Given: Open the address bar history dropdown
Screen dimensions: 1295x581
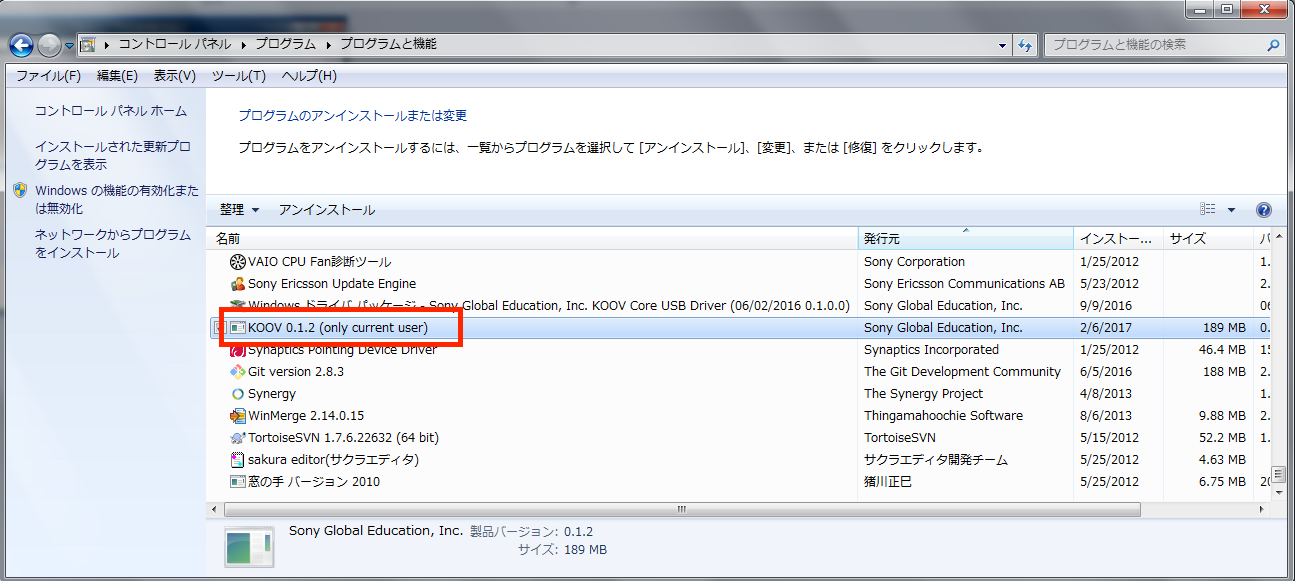Looking at the screenshot, I should 1003,46.
